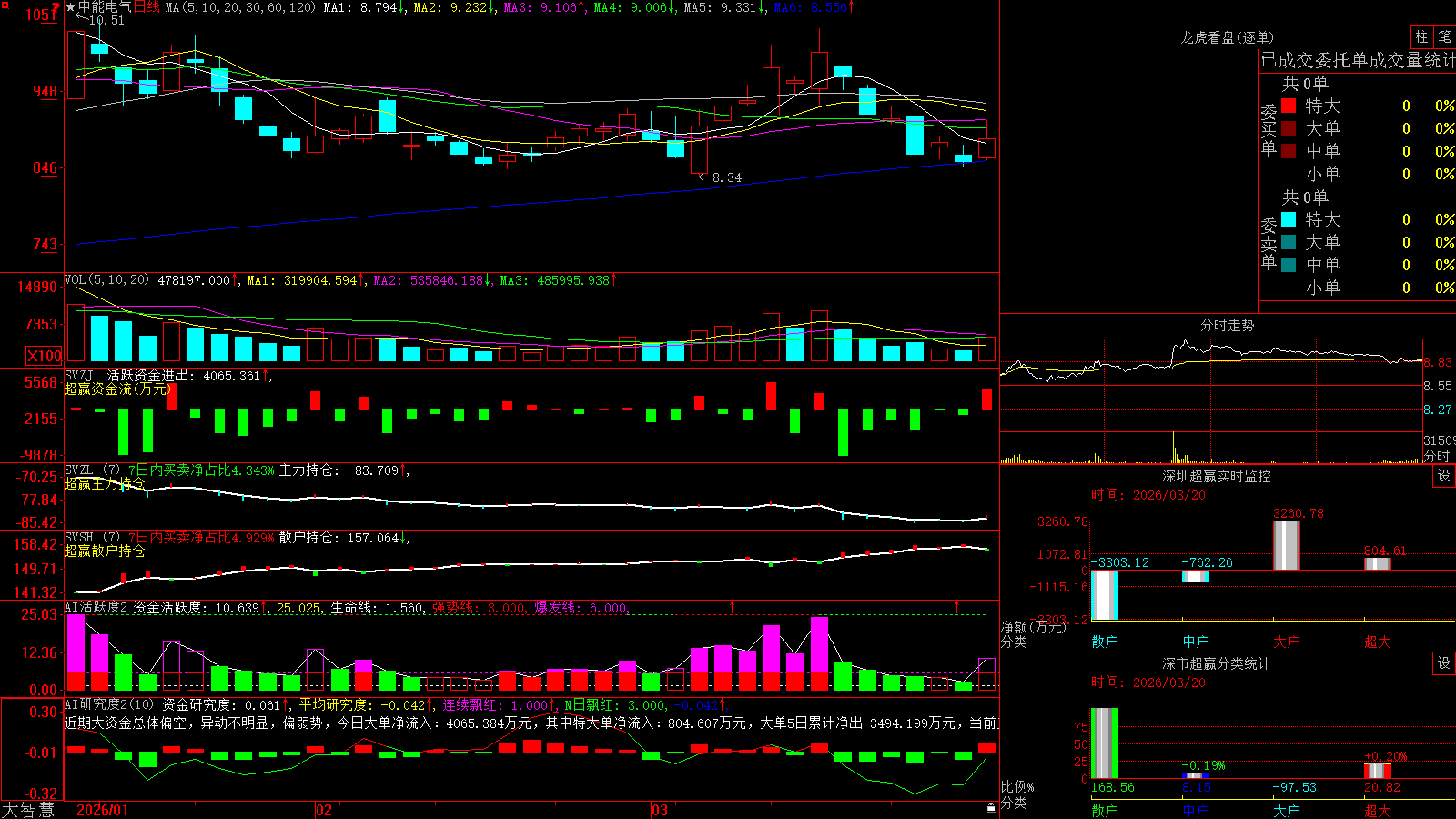Select 散户 category in 深市超赢分类统计

[x=1105, y=810]
